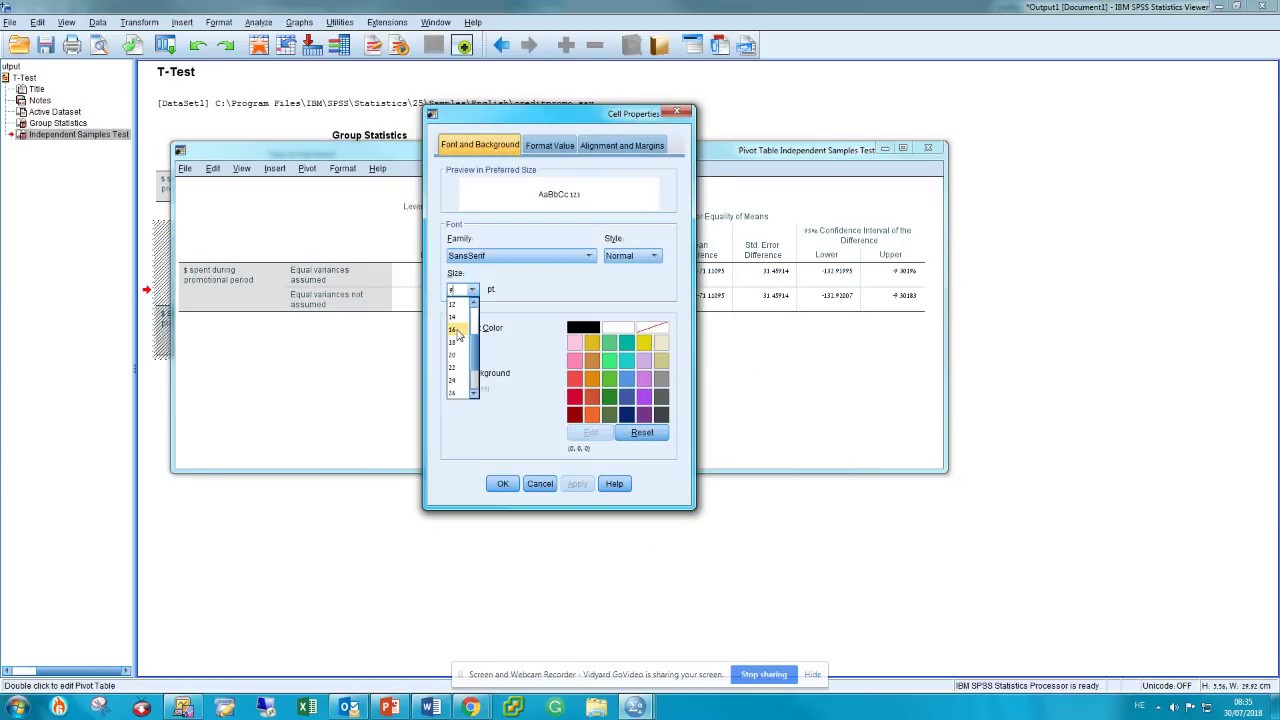
Task: Click the Go to Variable toolbar icon
Action: [x=311, y=45]
